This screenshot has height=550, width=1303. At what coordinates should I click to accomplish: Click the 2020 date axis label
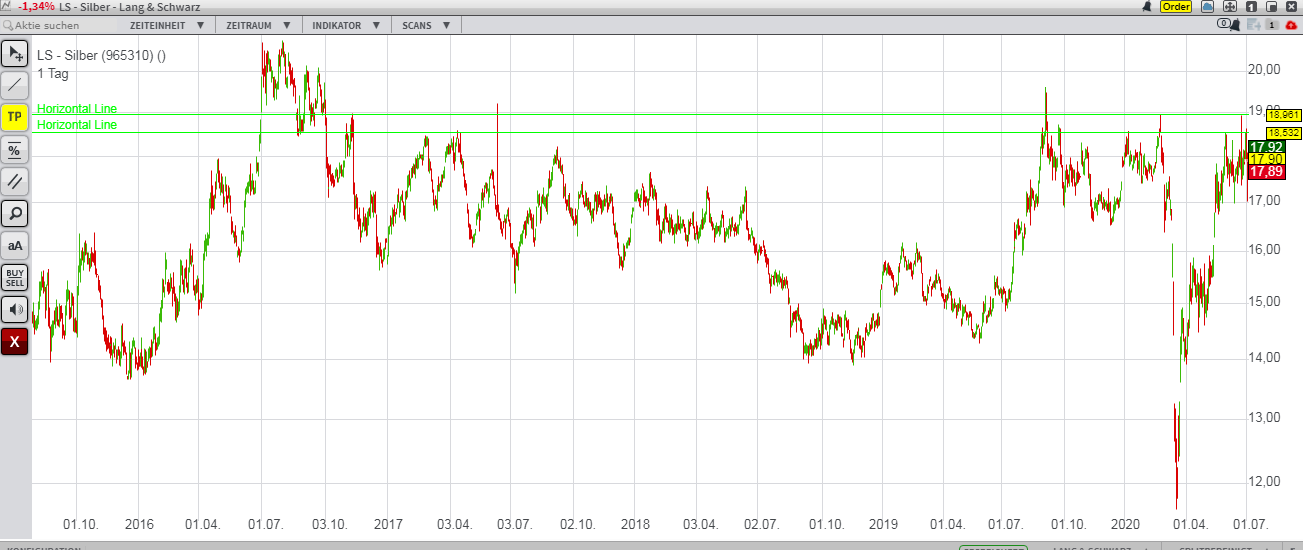pyautogui.click(x=1125, y=524)
